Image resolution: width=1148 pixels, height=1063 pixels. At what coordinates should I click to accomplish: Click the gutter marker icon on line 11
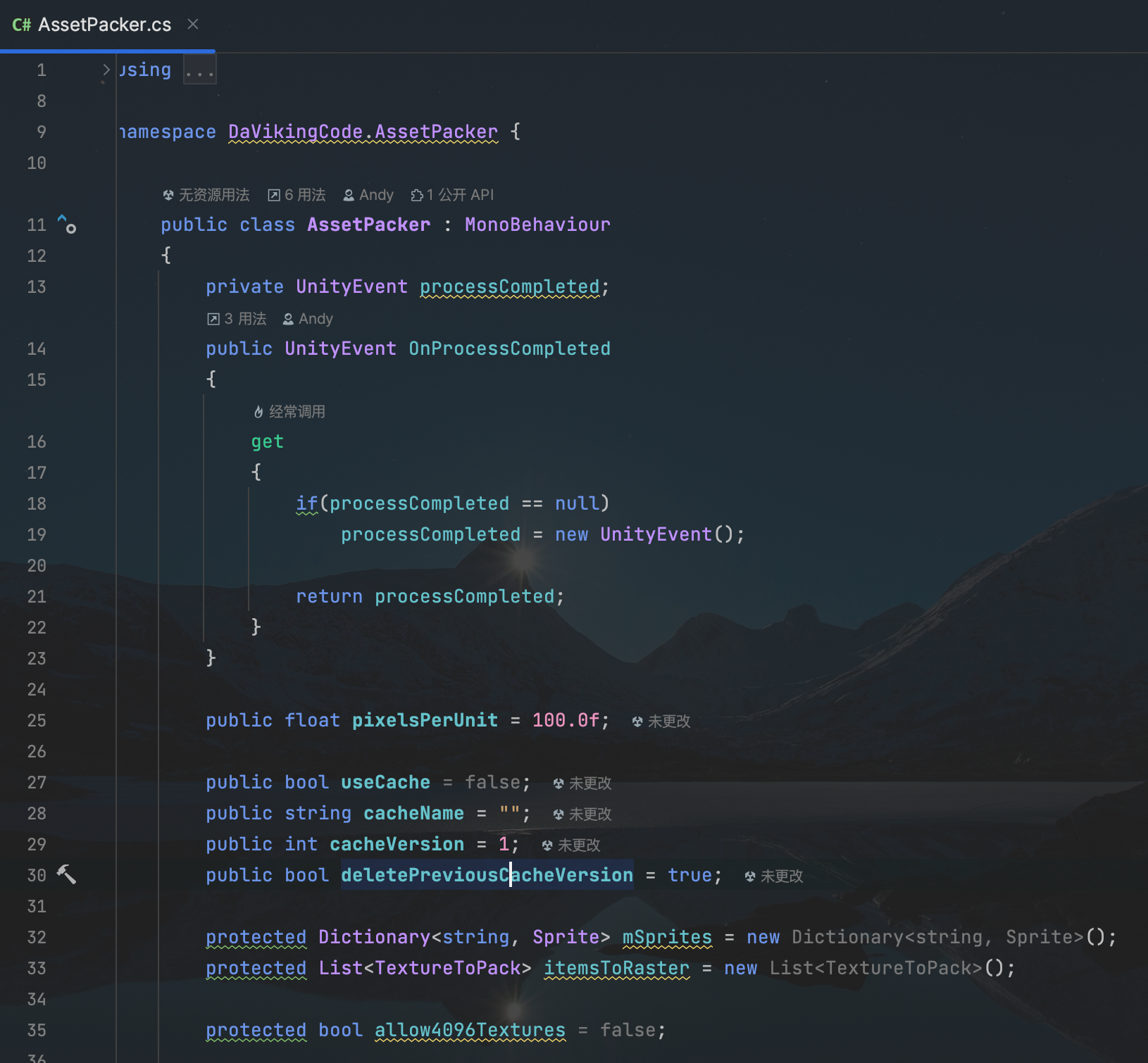pos(67,225)
